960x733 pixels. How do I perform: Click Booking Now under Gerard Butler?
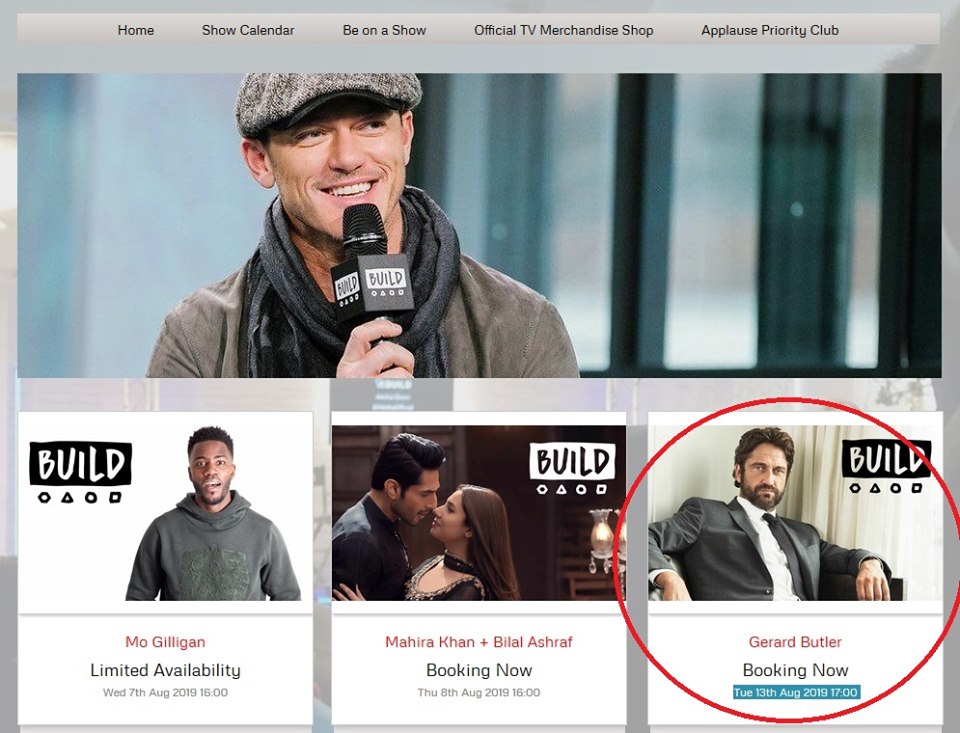[x=795, y=670]
